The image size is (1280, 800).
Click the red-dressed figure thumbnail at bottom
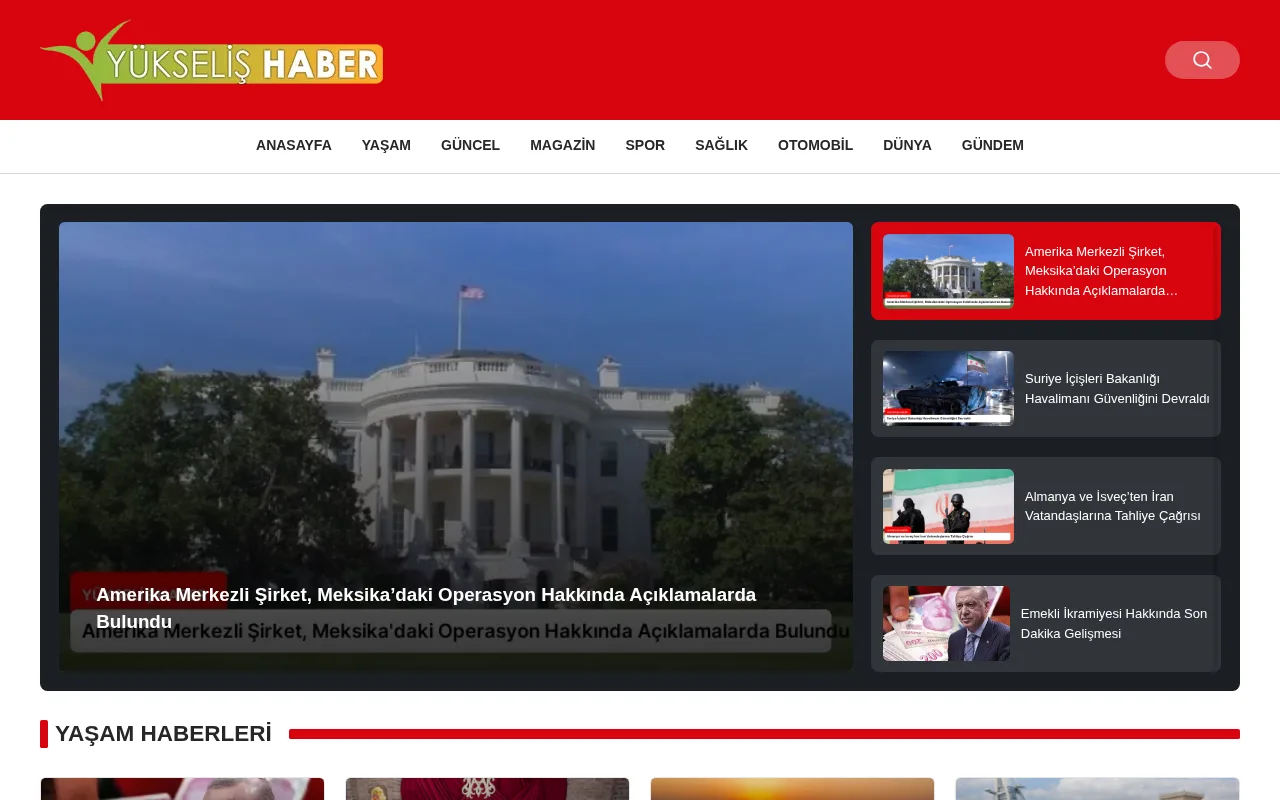[487, 789]
